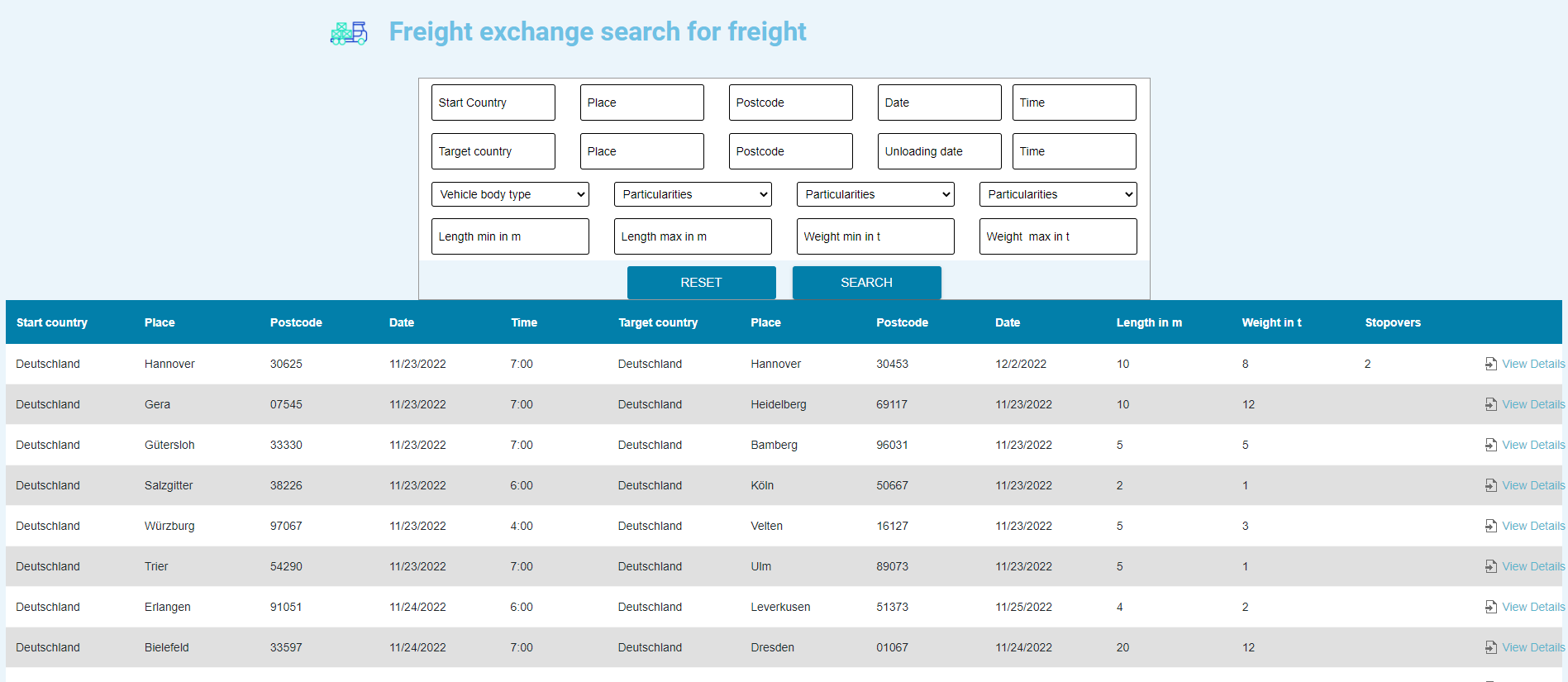This screenshot has width=1568, height=682.
Task: Sort by Start country column header
Action: coord(52,322)
